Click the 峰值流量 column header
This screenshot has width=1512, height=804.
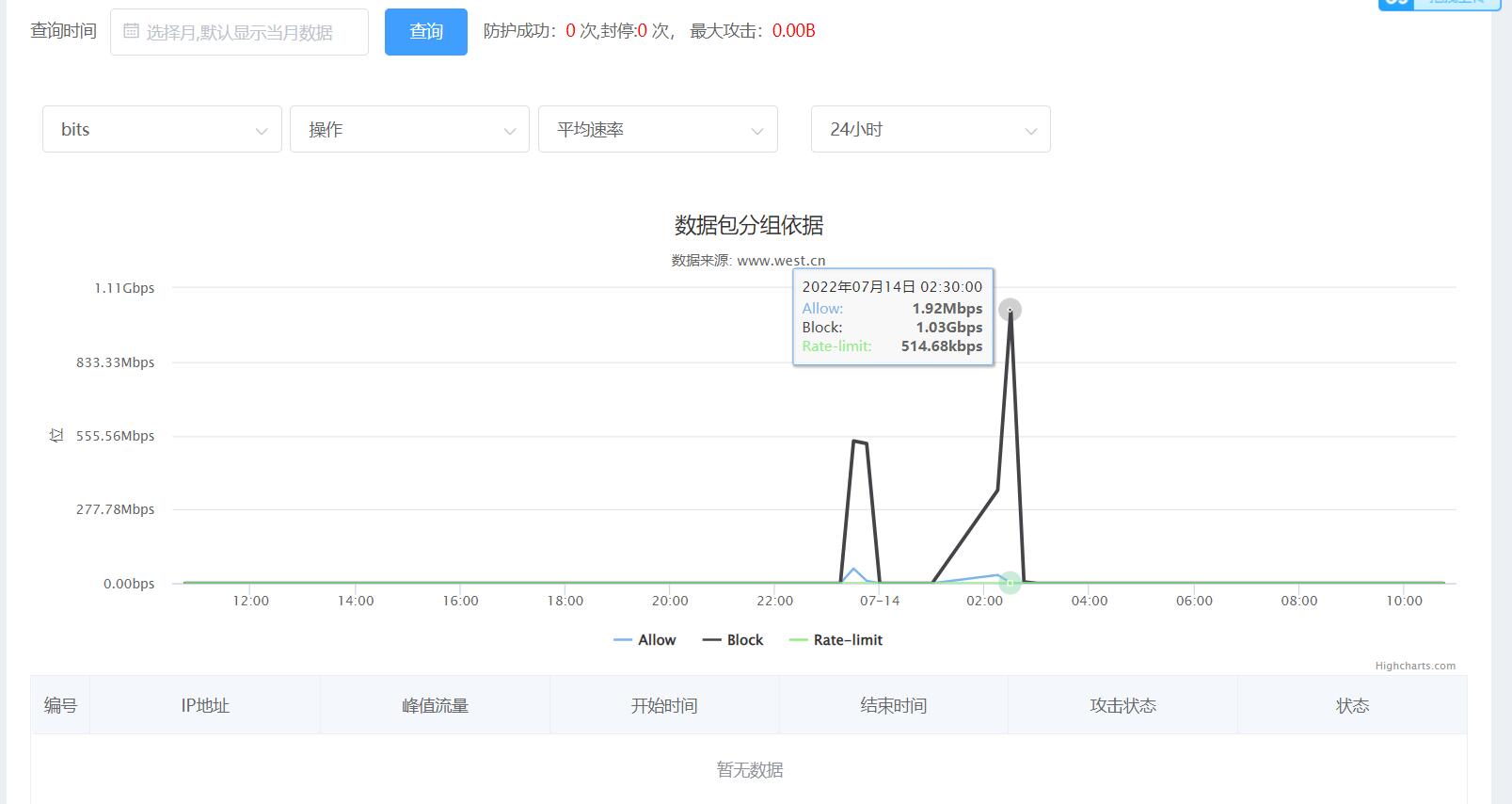click(x=435, y=705)
